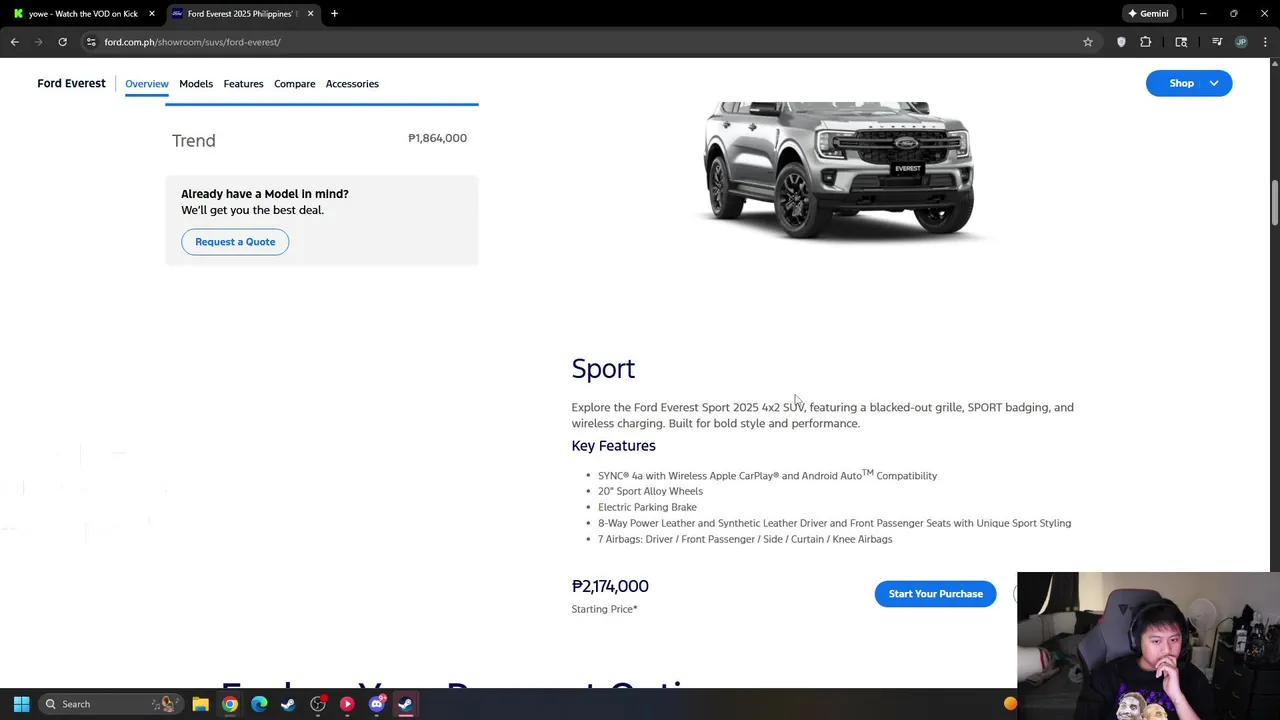Viewport: 1280px width, 720px height.
Task: Click 'Electric Parking Brake' feature
Action: (x=647, y=507)
